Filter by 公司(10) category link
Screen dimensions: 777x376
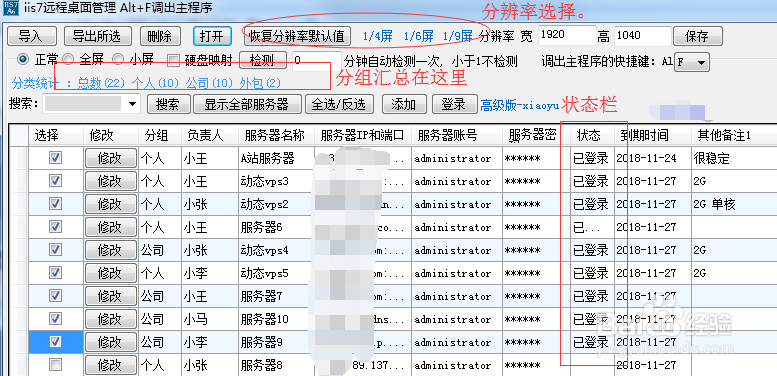[x=209, y=83]
